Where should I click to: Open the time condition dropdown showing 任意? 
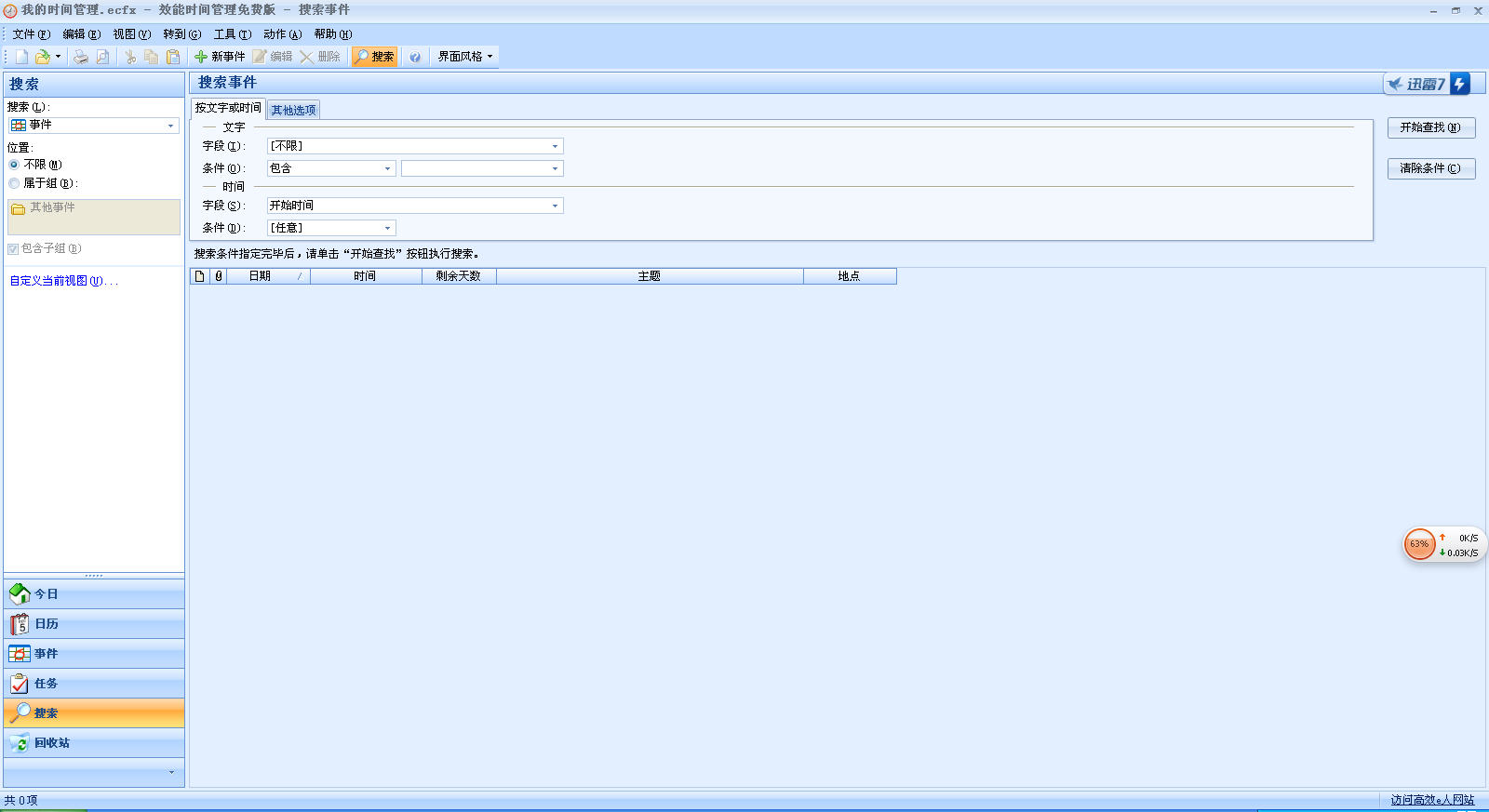331,228
